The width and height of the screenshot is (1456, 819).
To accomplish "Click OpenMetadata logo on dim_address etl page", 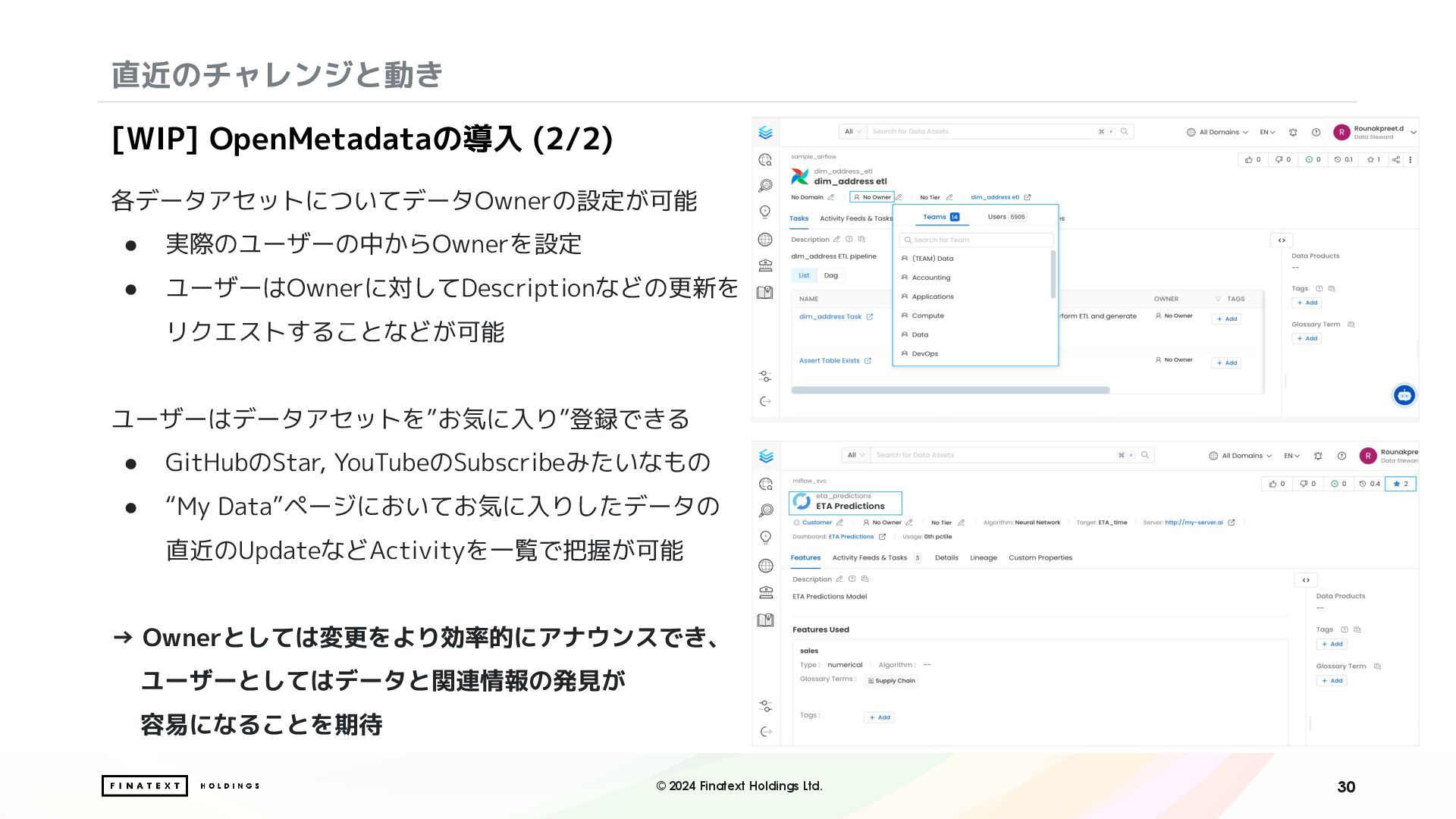I will click(x=765, y=133).
